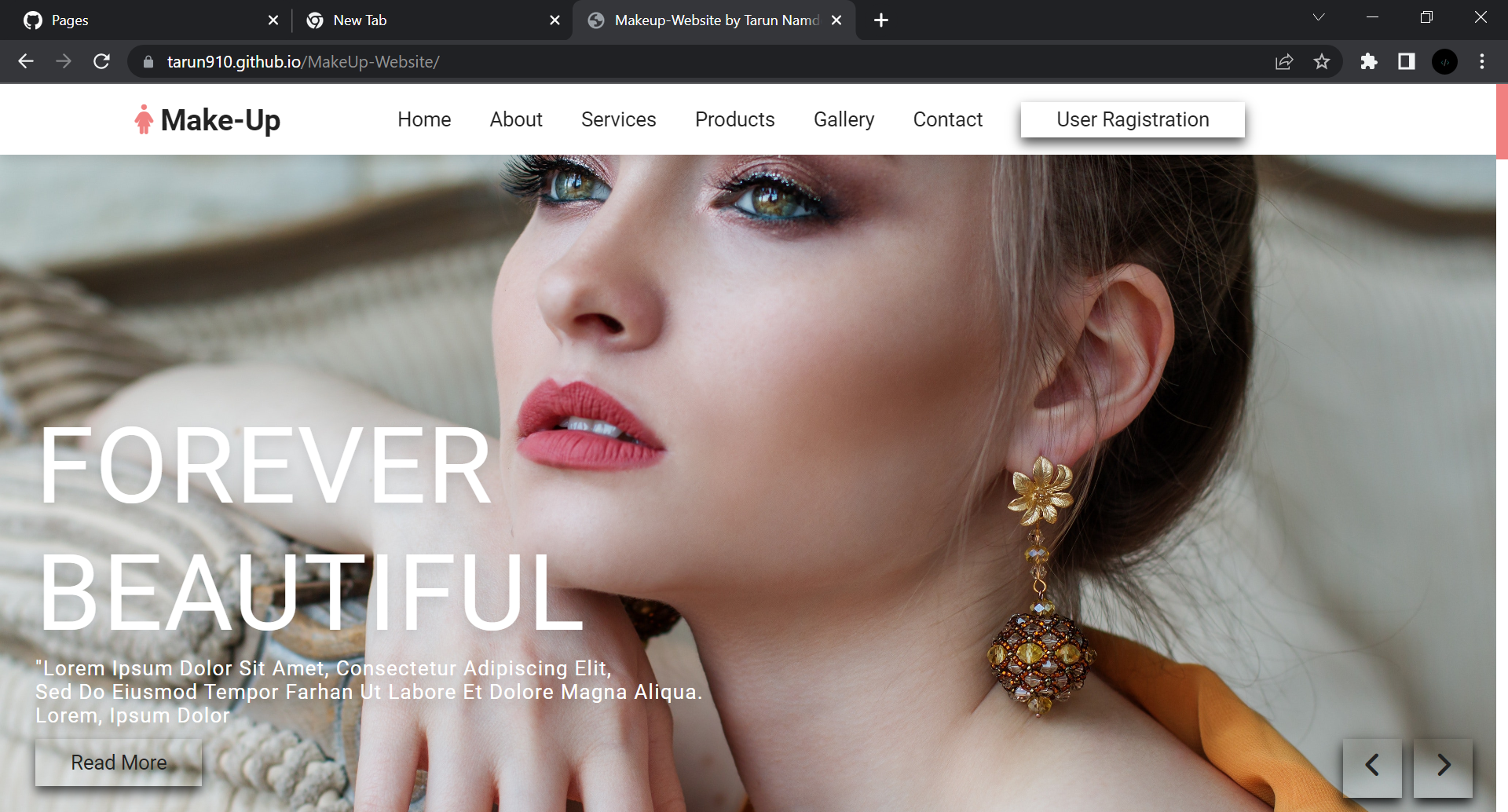Open the tab search dropdown chevron
The height and width of the screenshot is (812, 1508).
pos(1319,17)
